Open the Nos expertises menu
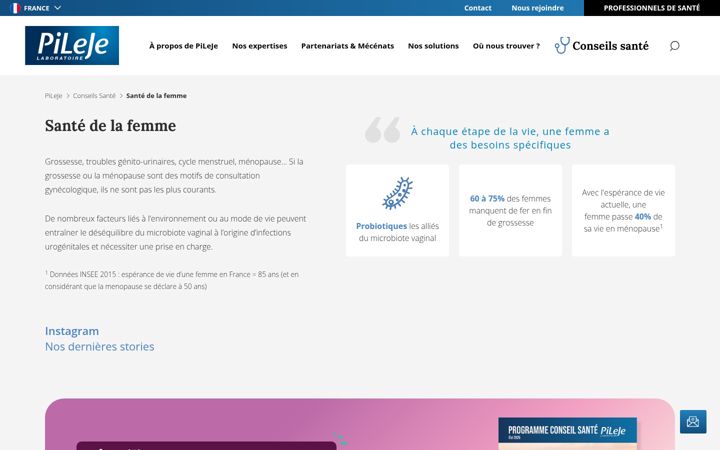 (259, 46)
